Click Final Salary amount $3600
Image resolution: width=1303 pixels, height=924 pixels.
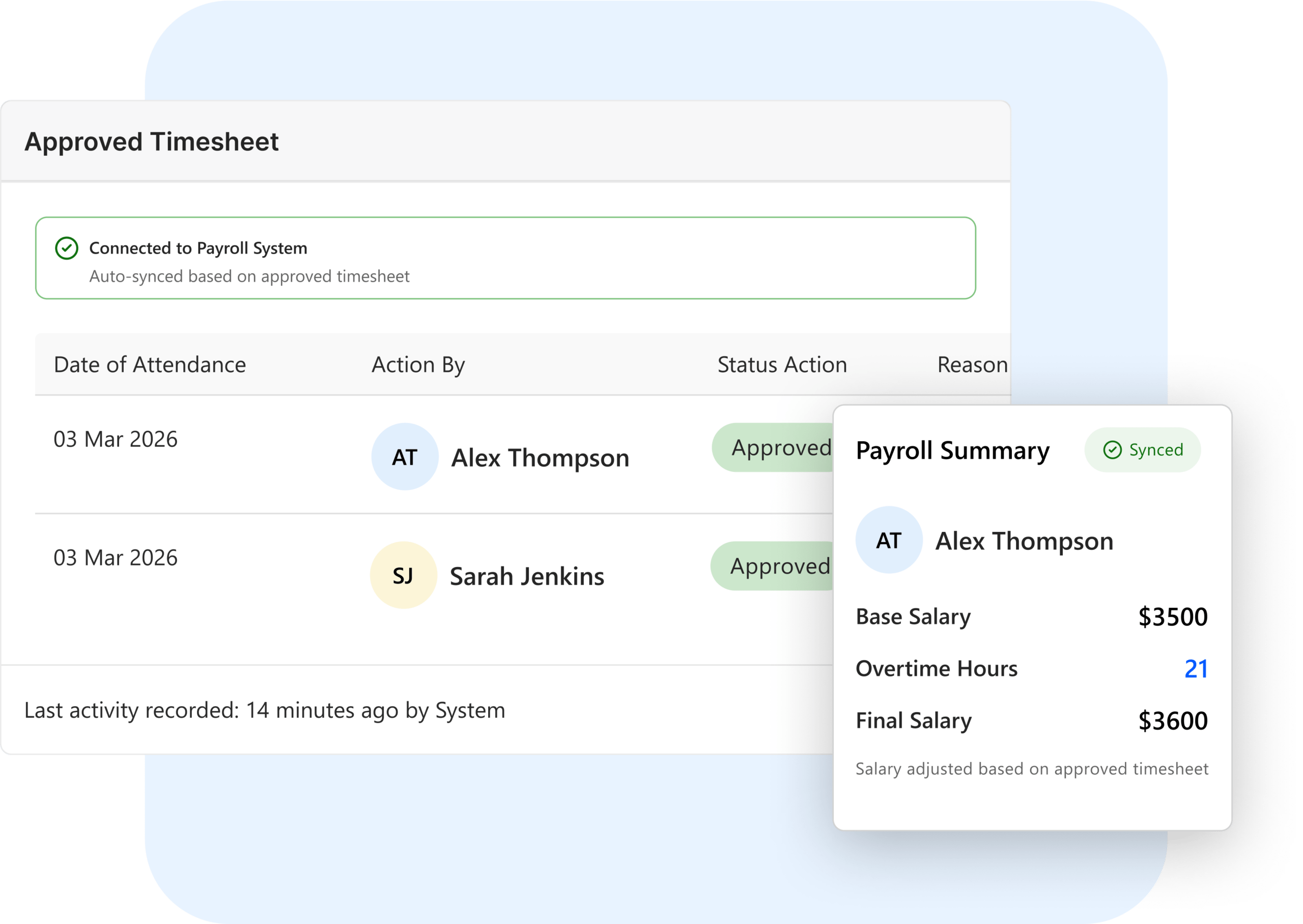(1172, 721)
